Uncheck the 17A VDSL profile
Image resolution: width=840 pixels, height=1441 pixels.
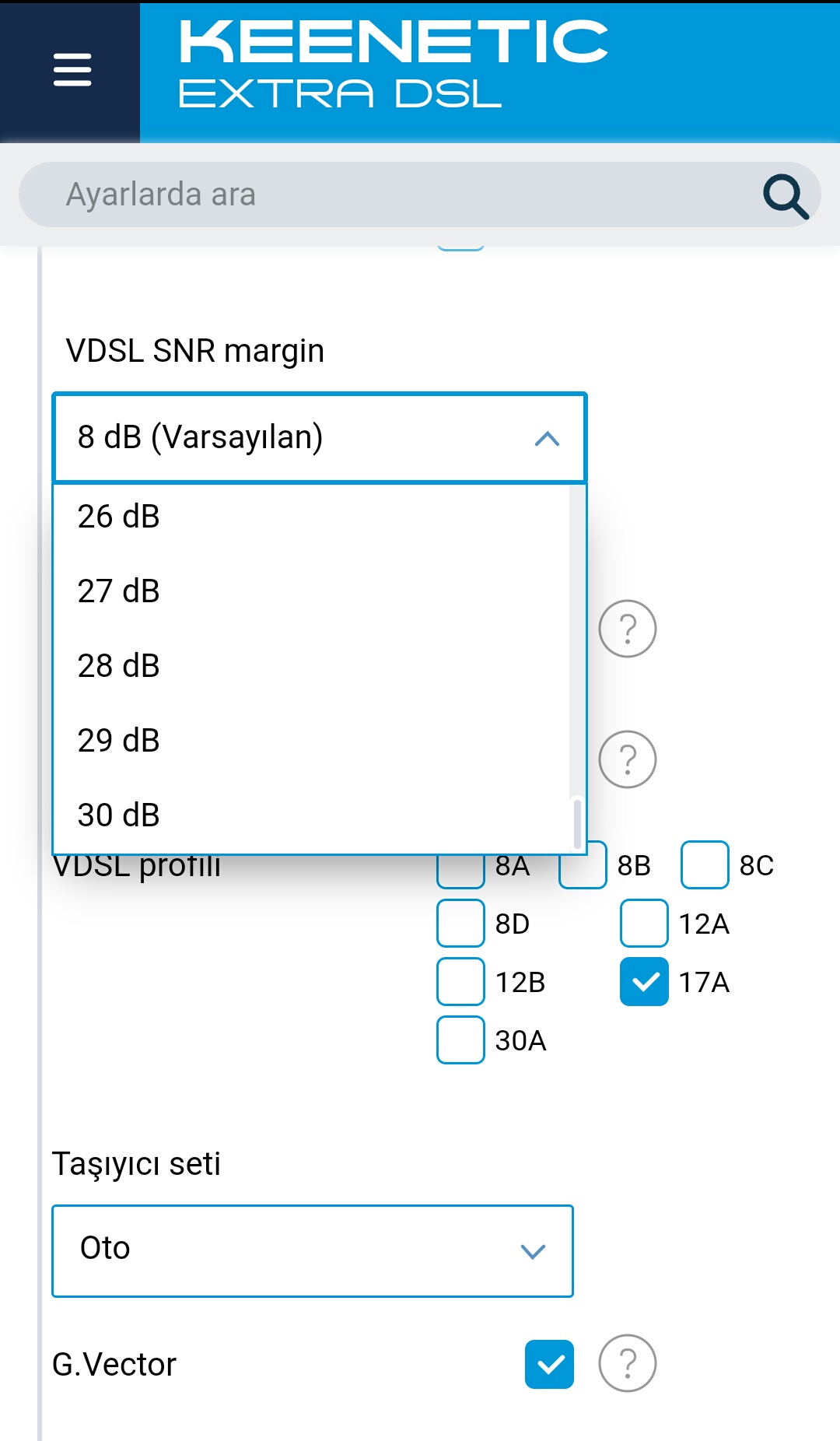(x=644, y=981)
